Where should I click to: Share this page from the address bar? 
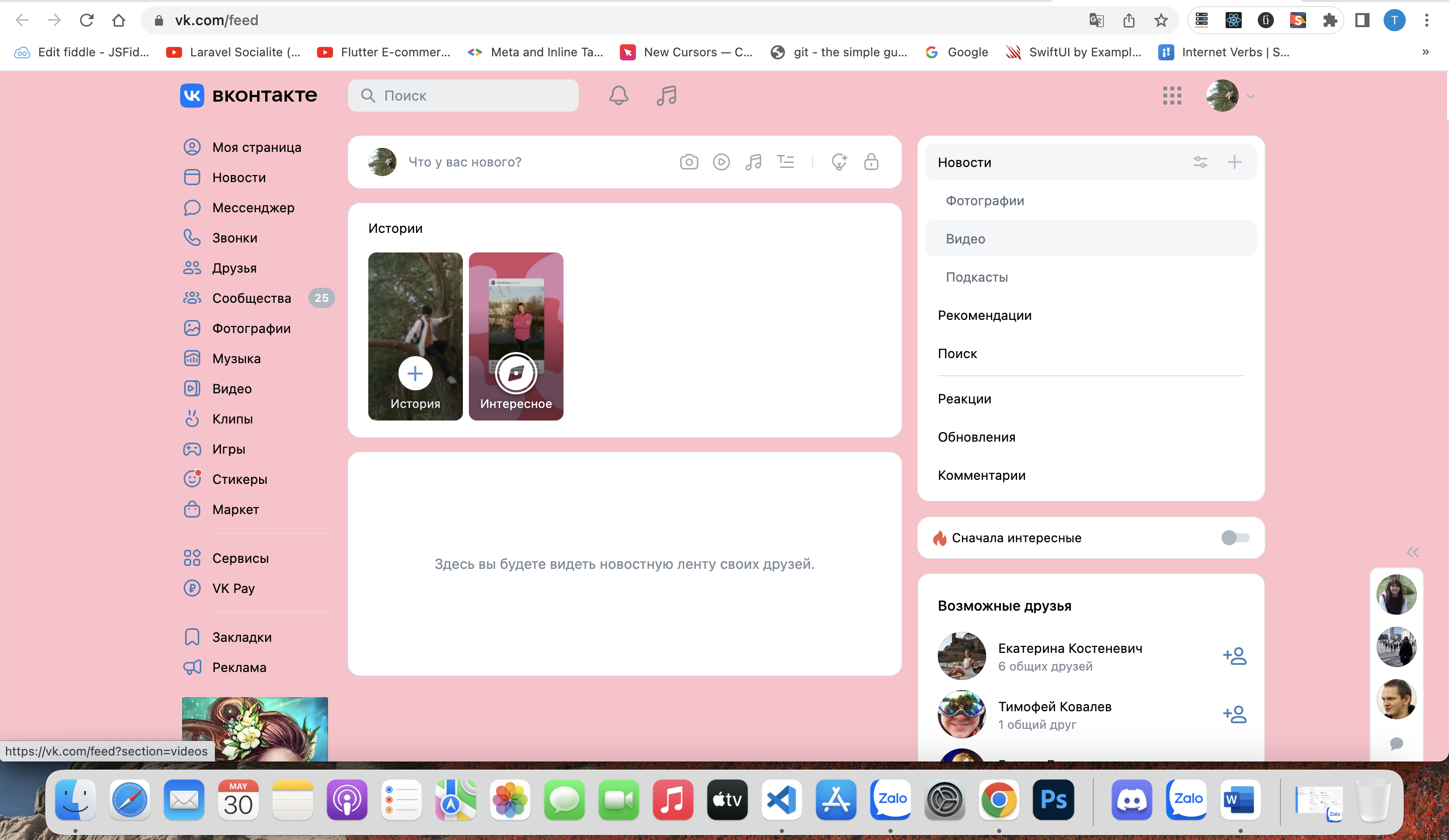coord(1128,21)
